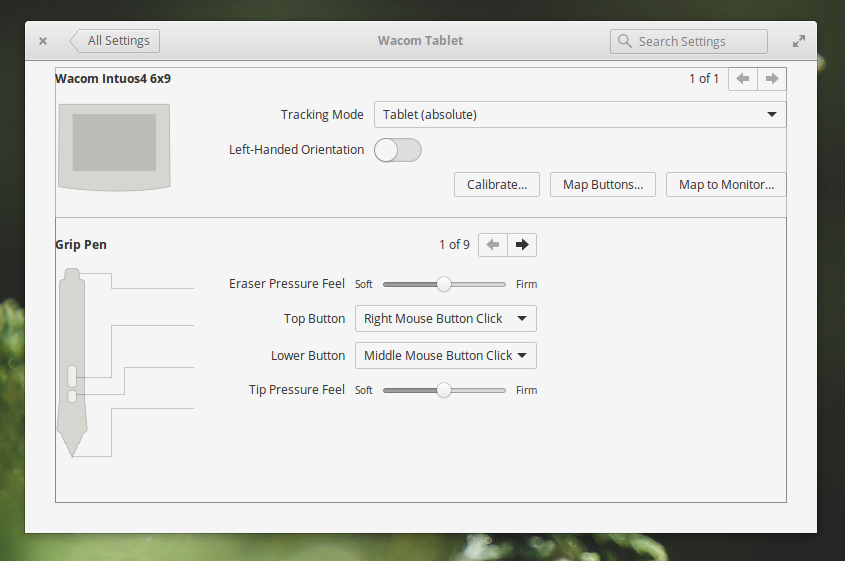Viewport: 845px width, 561px height.
Task: Go to next stylus in Grip Pen pager
Action: pos(522,245)
